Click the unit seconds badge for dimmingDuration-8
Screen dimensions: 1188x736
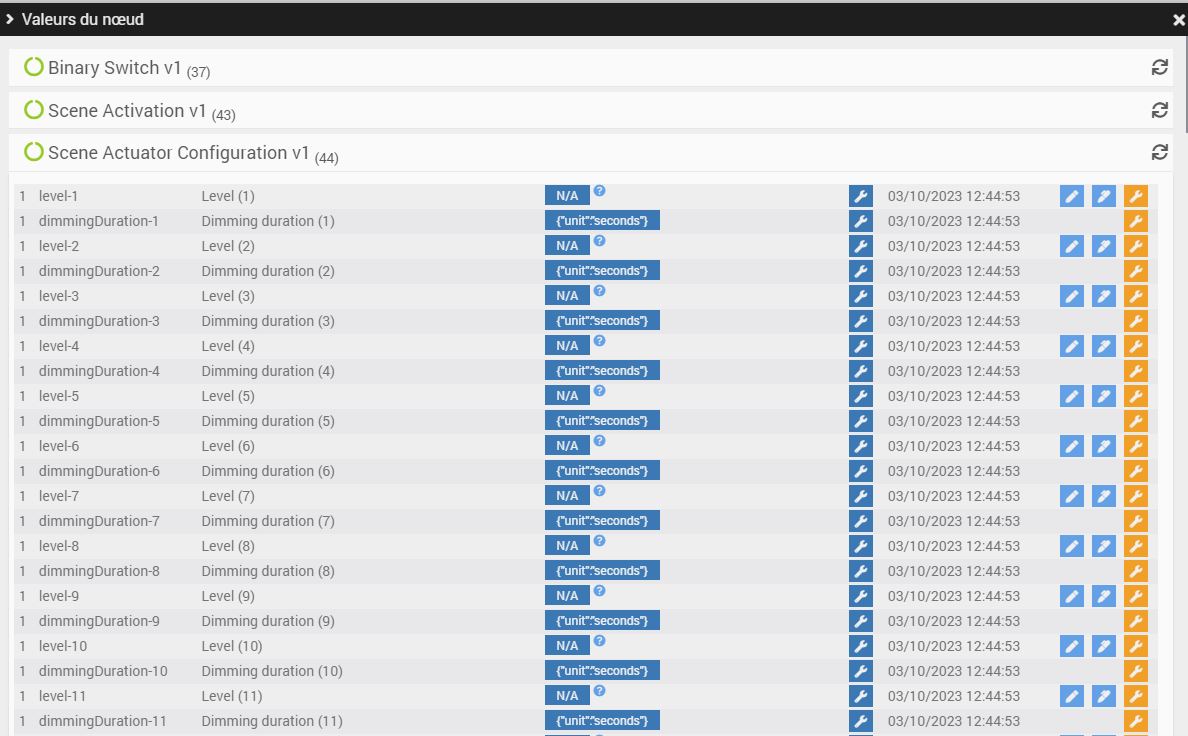click(602, 571)
